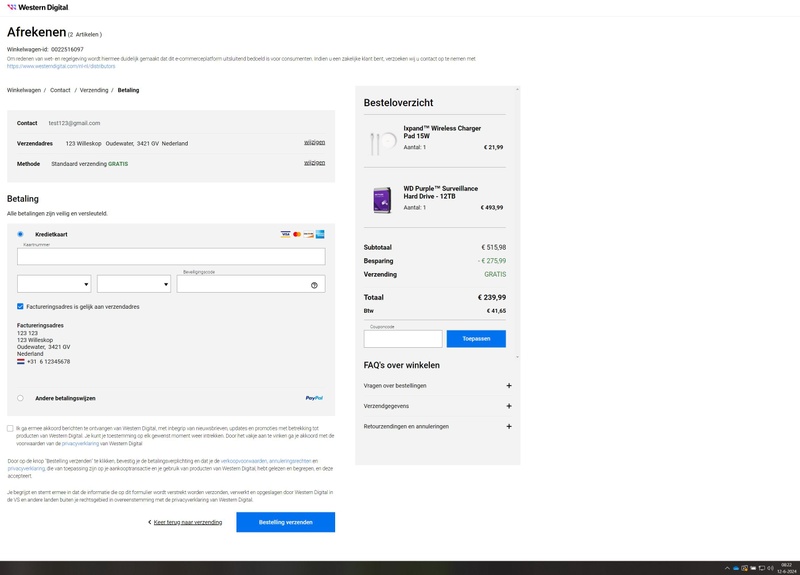
Task: Go to Contact breadcrumb step
Action: [x=60, y=90]
